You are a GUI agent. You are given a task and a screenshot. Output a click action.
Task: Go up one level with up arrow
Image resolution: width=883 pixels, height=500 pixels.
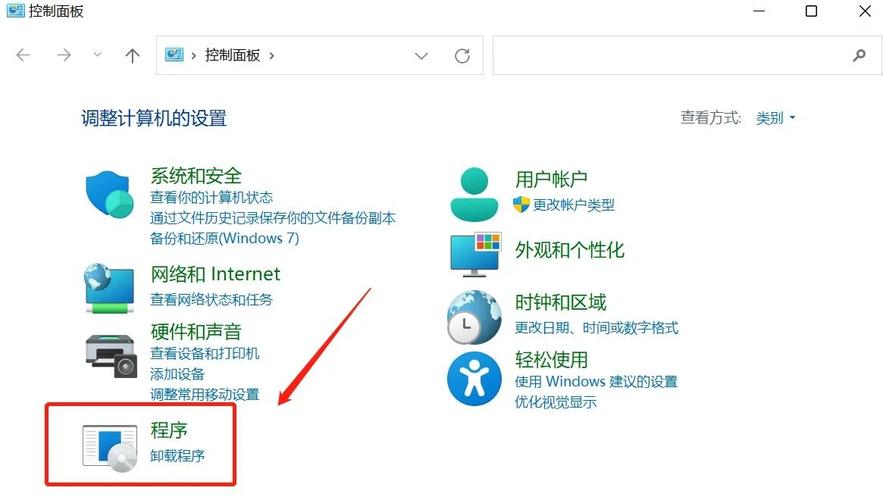click(x=132, y=55)
